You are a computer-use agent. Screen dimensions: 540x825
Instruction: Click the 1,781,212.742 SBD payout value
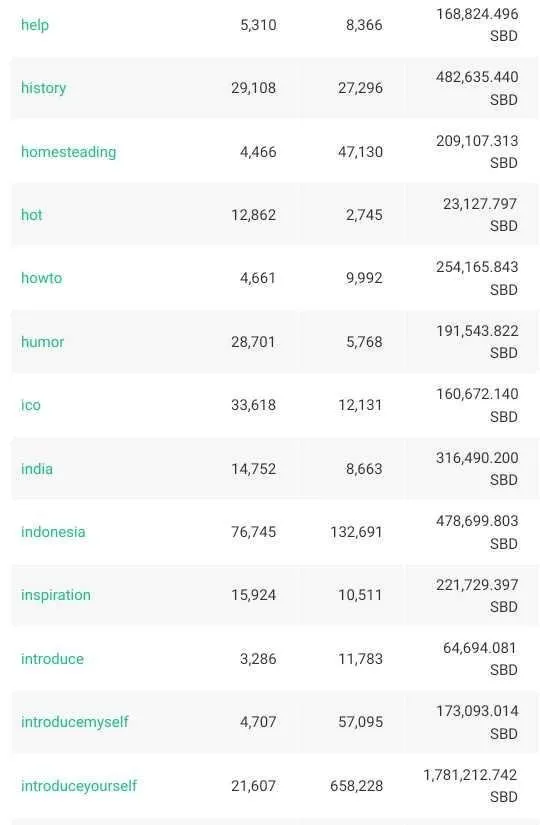[x=471, y=786]
